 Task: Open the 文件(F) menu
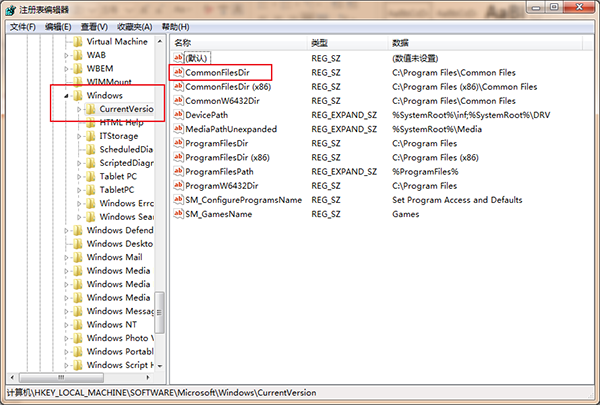pyautogui.click(x=22, y=26)
